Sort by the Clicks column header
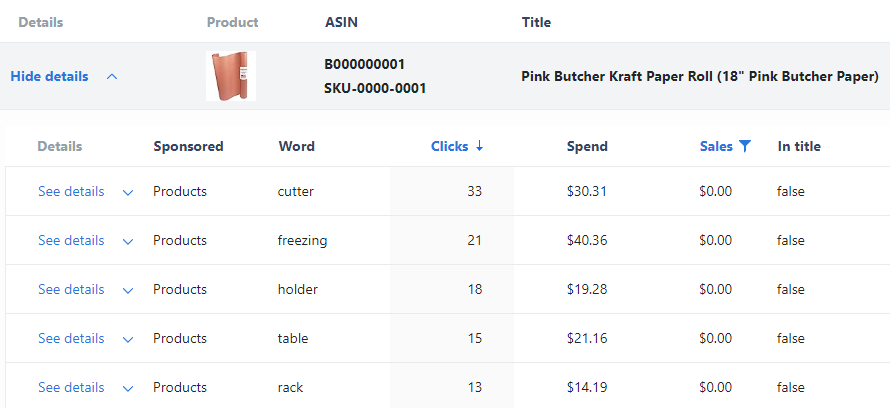Screen dimensions: 890x408 tap(450, 146)
